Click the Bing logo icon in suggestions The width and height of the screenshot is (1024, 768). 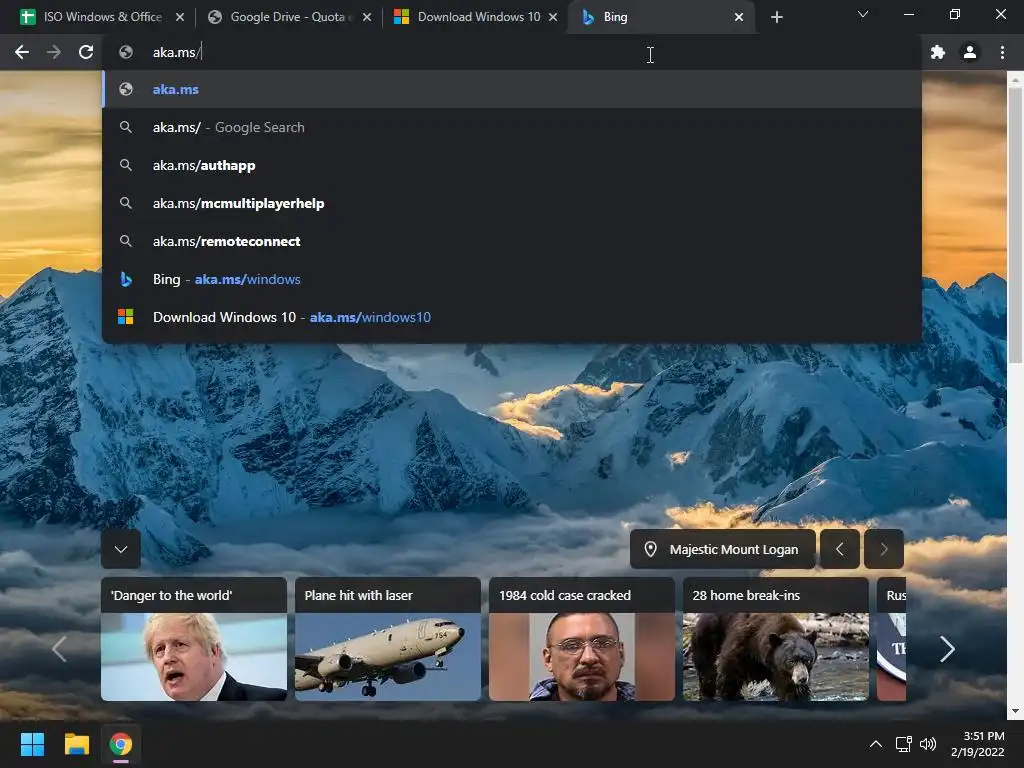tap(126, 279)
